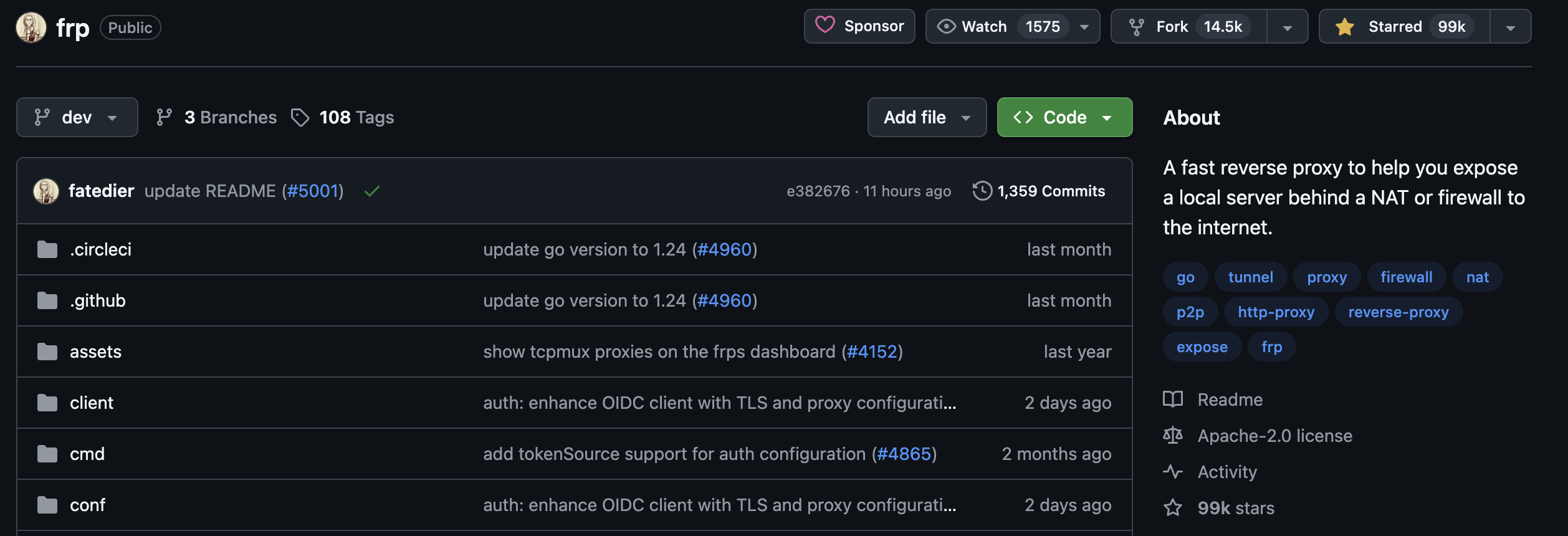
Task: Click the fatedier avatar in commit row
Action: (46, 191)
